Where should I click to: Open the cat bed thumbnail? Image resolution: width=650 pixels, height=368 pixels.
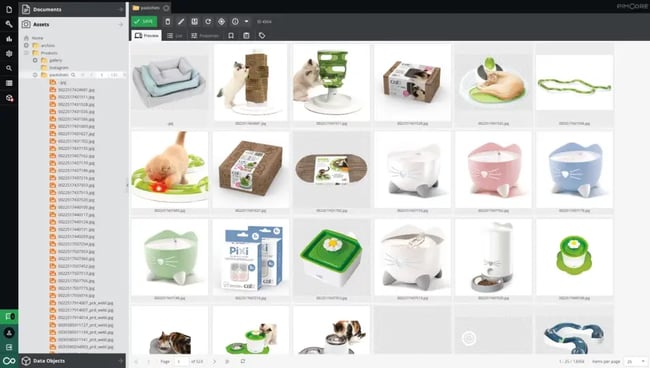170,83
